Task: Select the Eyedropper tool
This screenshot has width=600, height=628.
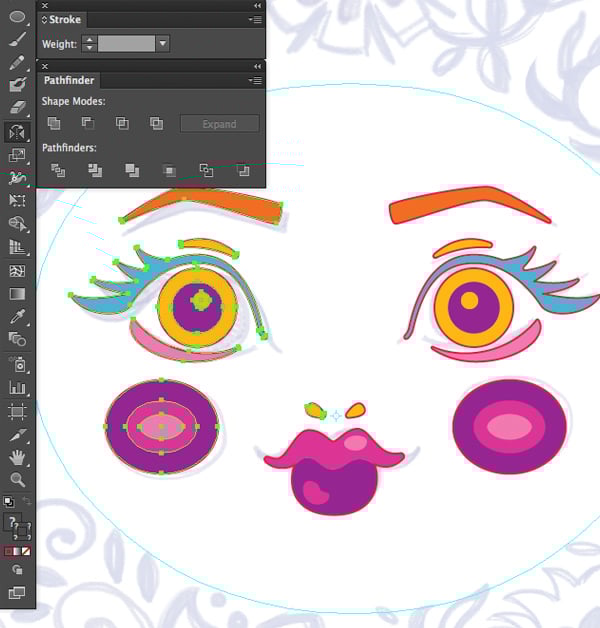Action: tap(17, 316)
